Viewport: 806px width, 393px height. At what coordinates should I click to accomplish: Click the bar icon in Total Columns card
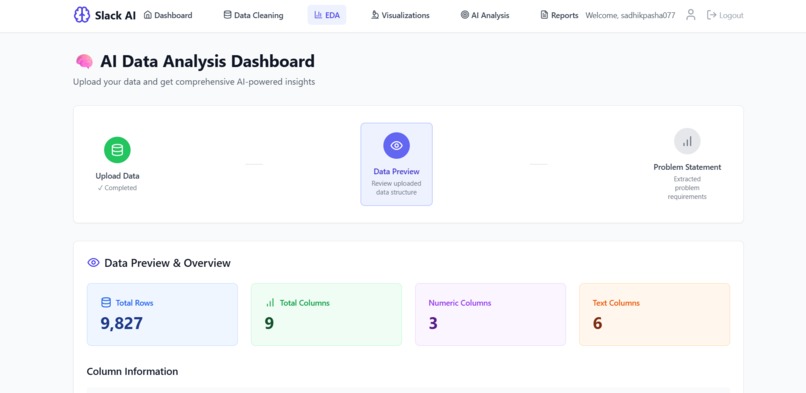pyautogui.click(x=270, y=303)
